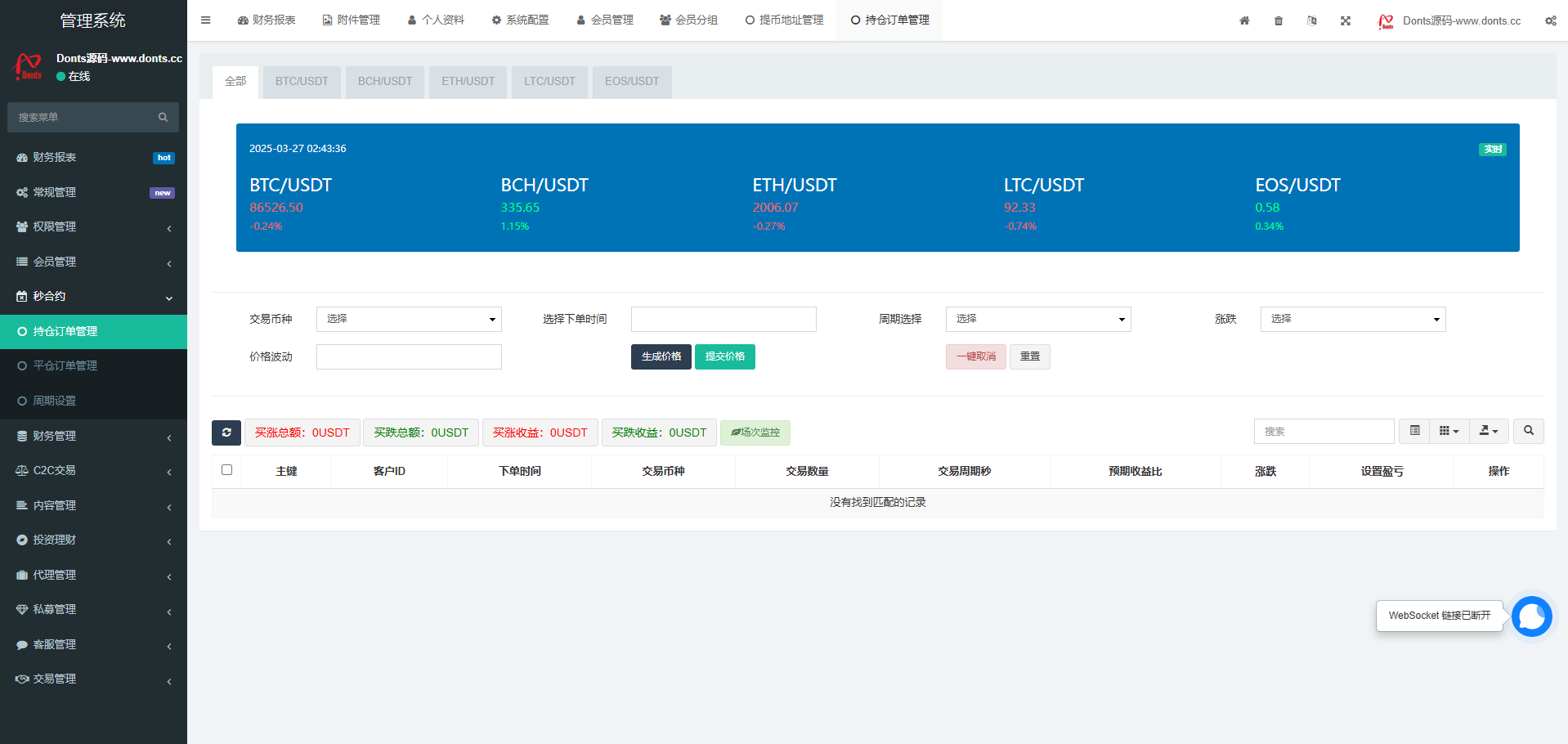Click the 实时 badge on price panel
The image size is (1568, 744).
click(1493, 149)
